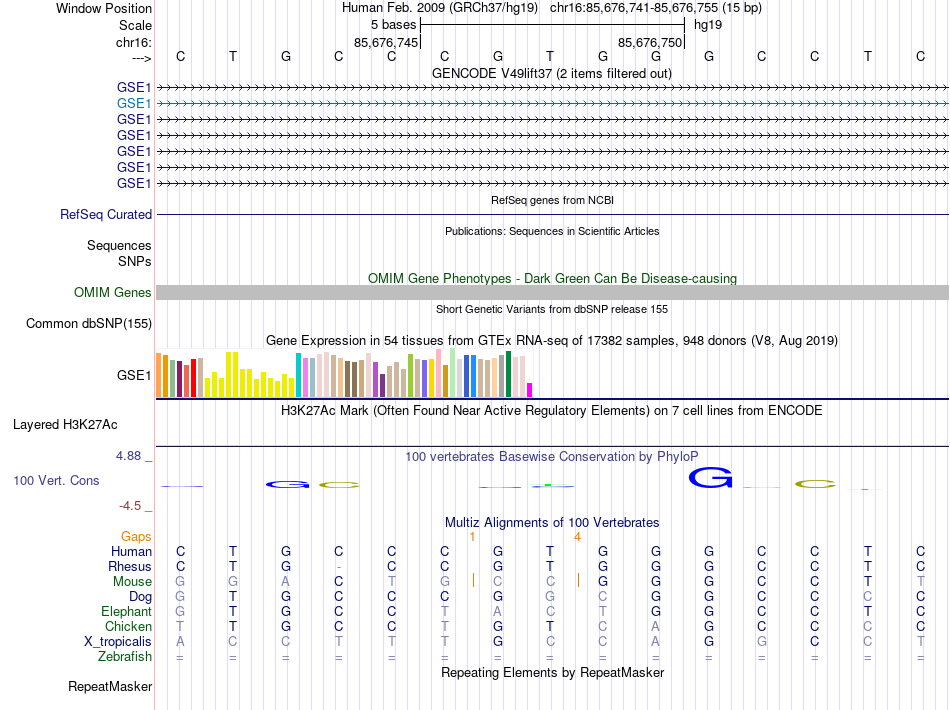Click the OMIM Genes track label
This screenshot has height=710, width=950.
tap(113, 293)
